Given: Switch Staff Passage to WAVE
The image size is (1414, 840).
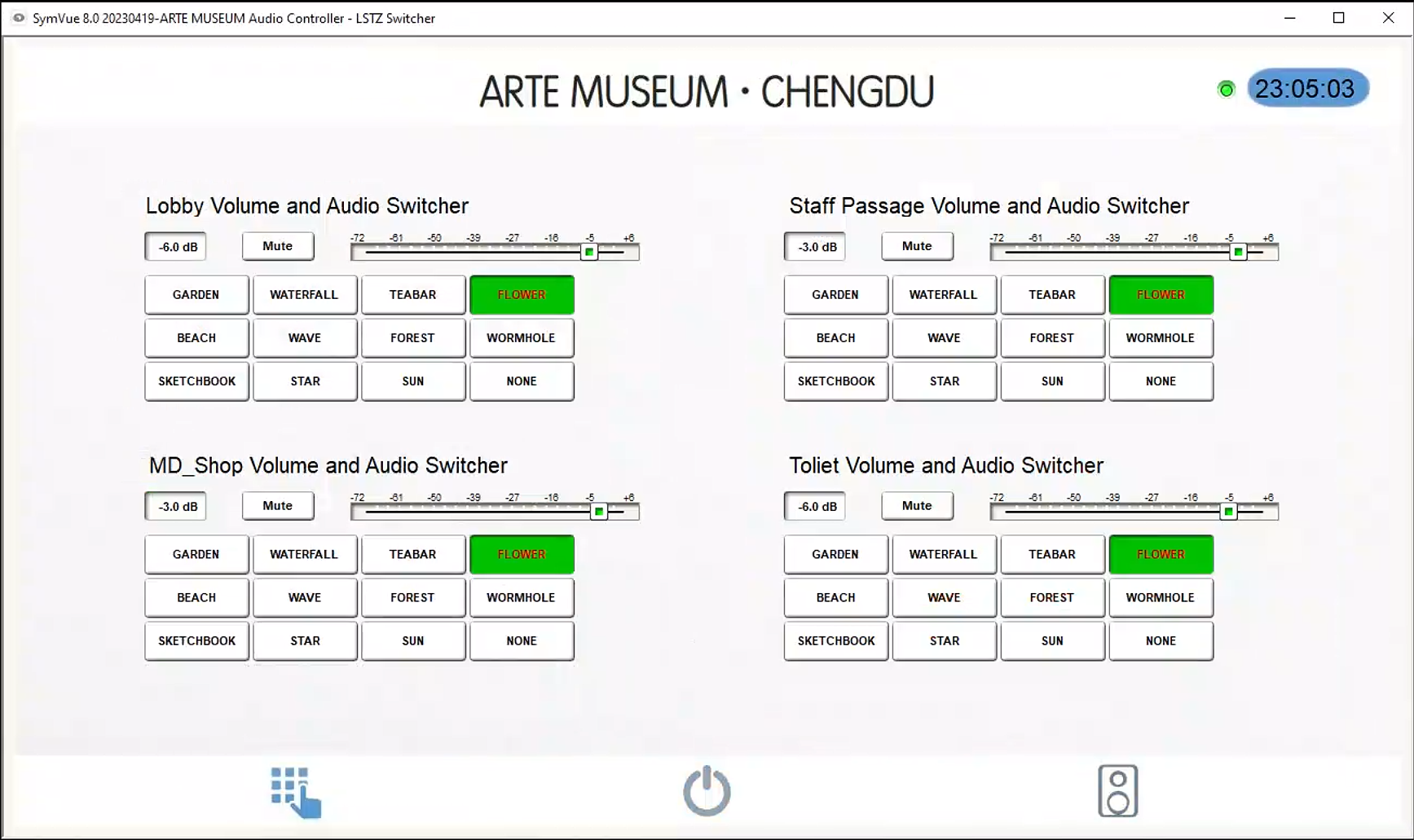Looking at the screenshot, I should click(944, 338).
